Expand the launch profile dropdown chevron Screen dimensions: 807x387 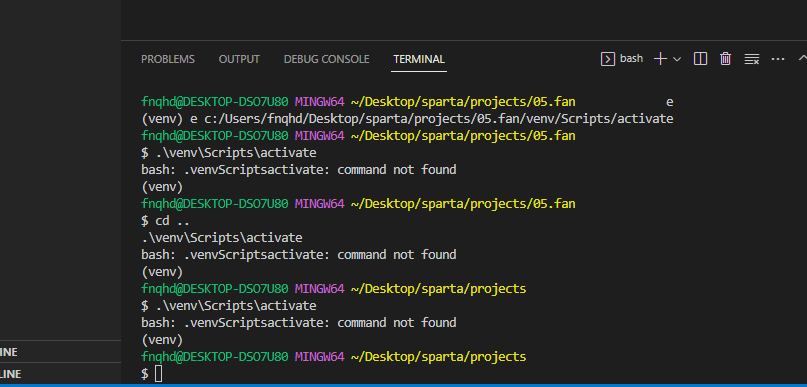coord(677,59)
